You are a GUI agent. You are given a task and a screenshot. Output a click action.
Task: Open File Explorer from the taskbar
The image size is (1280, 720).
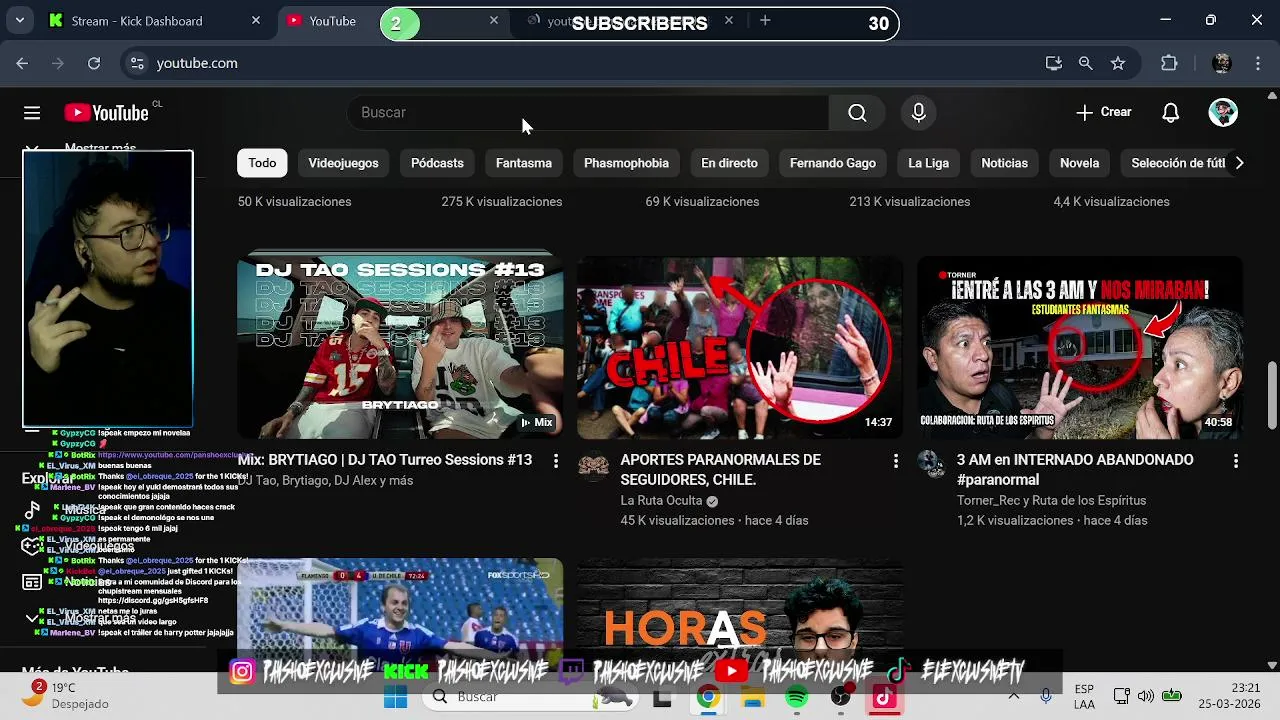753,697
